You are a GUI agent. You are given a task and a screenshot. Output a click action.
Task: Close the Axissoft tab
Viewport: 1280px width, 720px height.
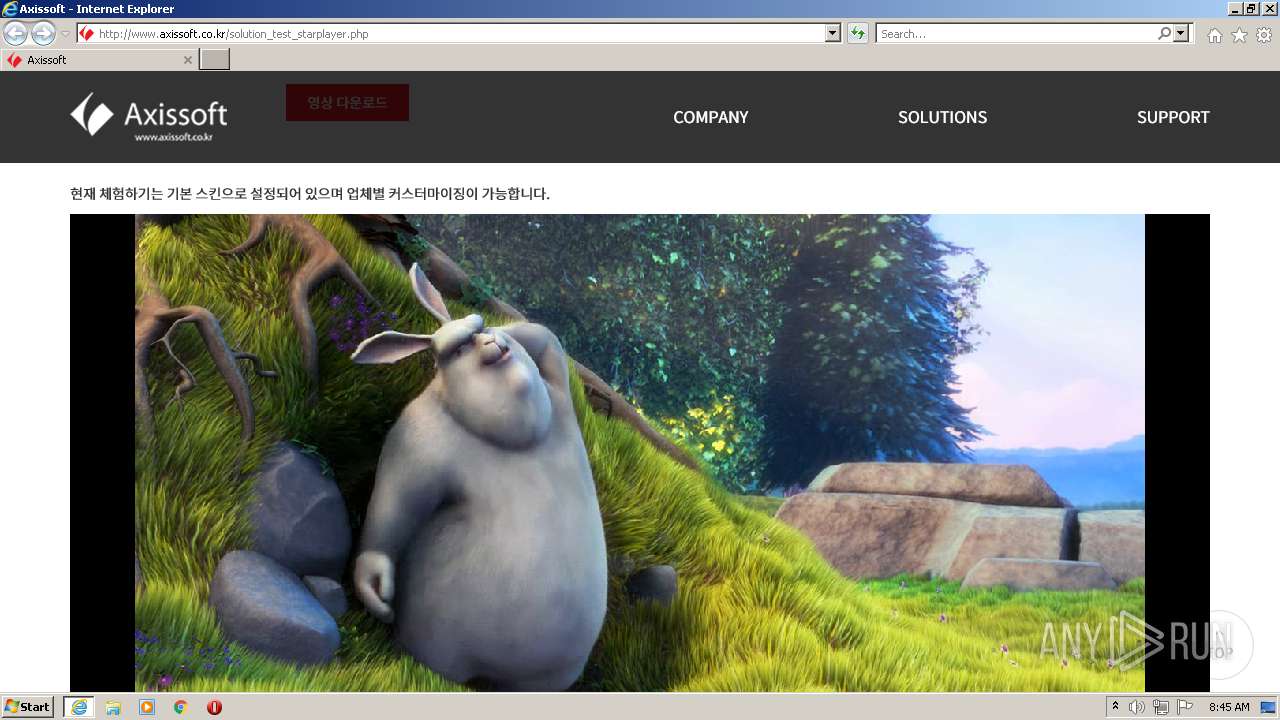click(x=187, y=60)
